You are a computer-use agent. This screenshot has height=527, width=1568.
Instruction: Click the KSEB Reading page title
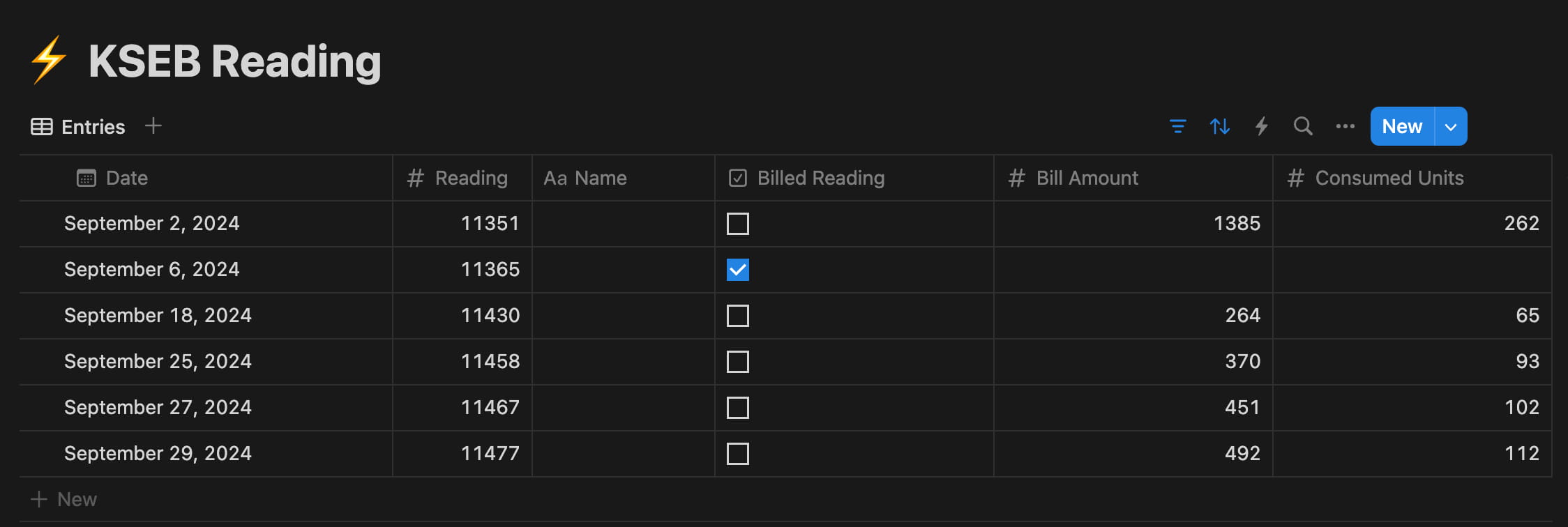(x=234, y=61)
